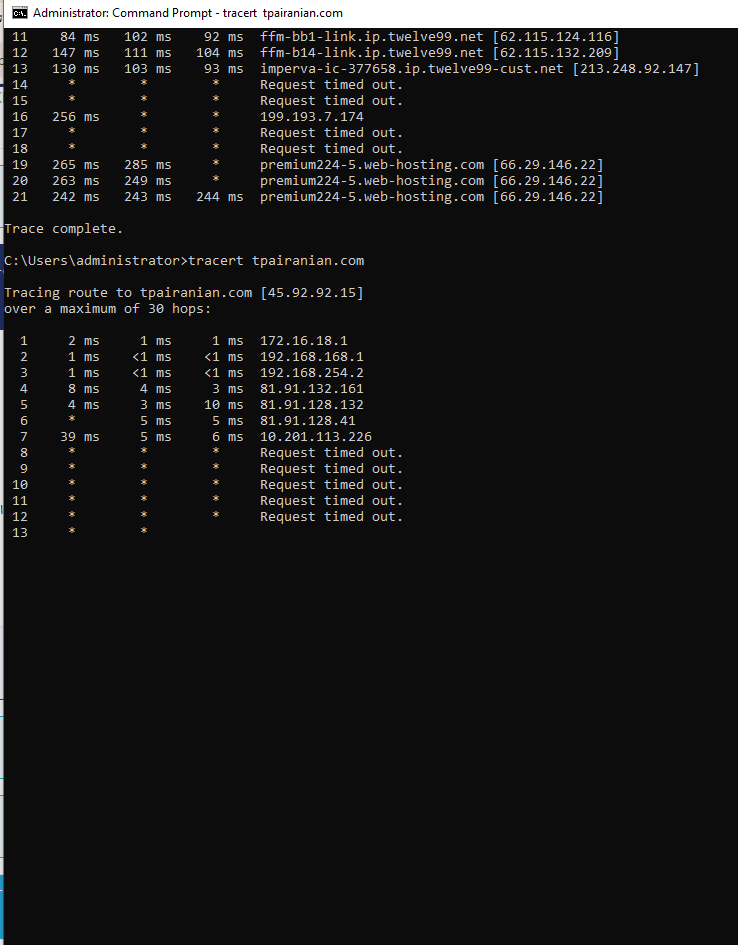738x945 pixels.
Task: Click the "over a maximum of 30 hops" line
Action: (x=108, y=309)
